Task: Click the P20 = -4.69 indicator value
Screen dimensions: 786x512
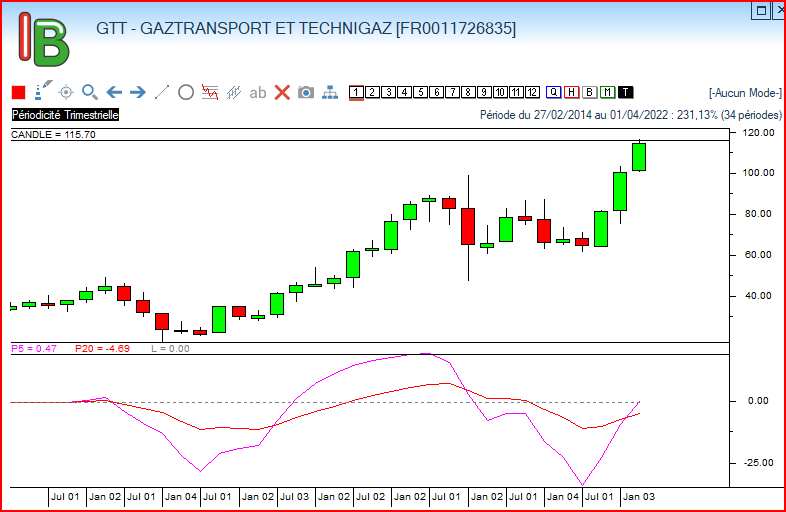Action: pyautogui.click(x=102, y=349)
